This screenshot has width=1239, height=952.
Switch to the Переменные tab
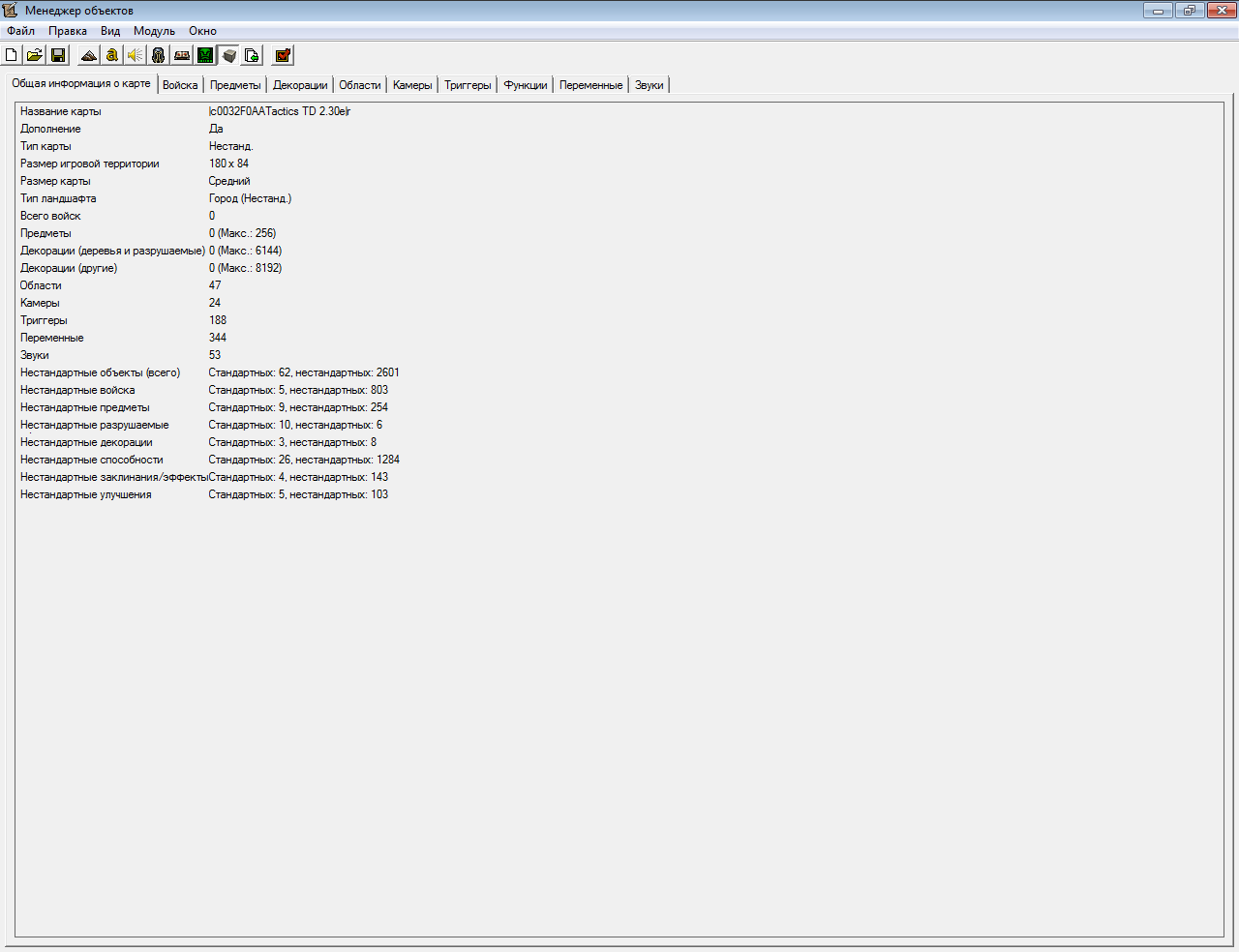[x=590, y=85]
